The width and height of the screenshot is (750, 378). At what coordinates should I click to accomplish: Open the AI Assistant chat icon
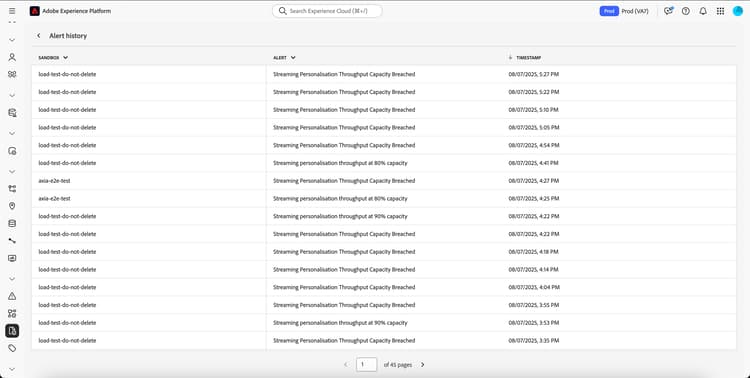[668, 11]
